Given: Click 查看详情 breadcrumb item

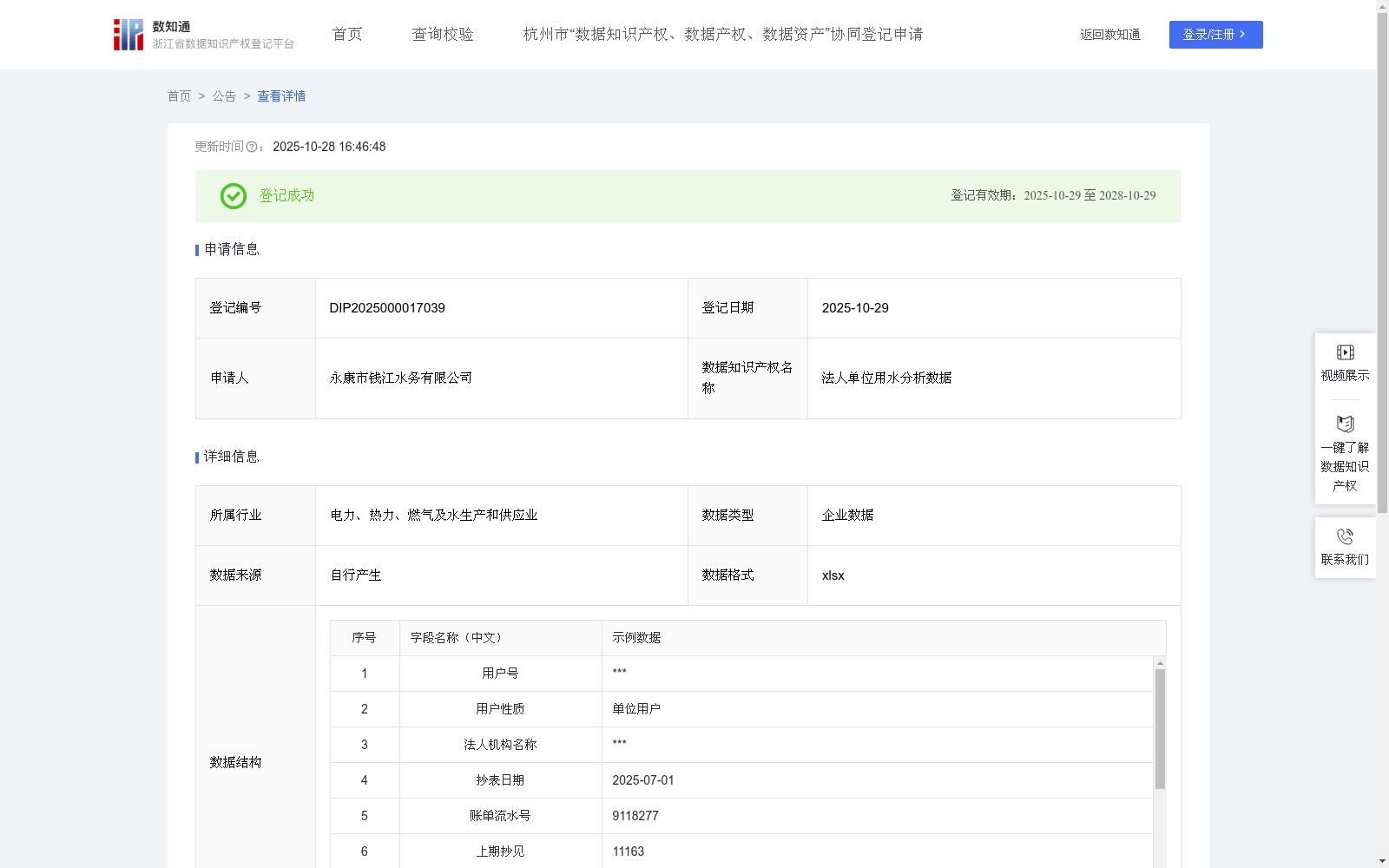Looking at the screenshot, I should (281, 96).
